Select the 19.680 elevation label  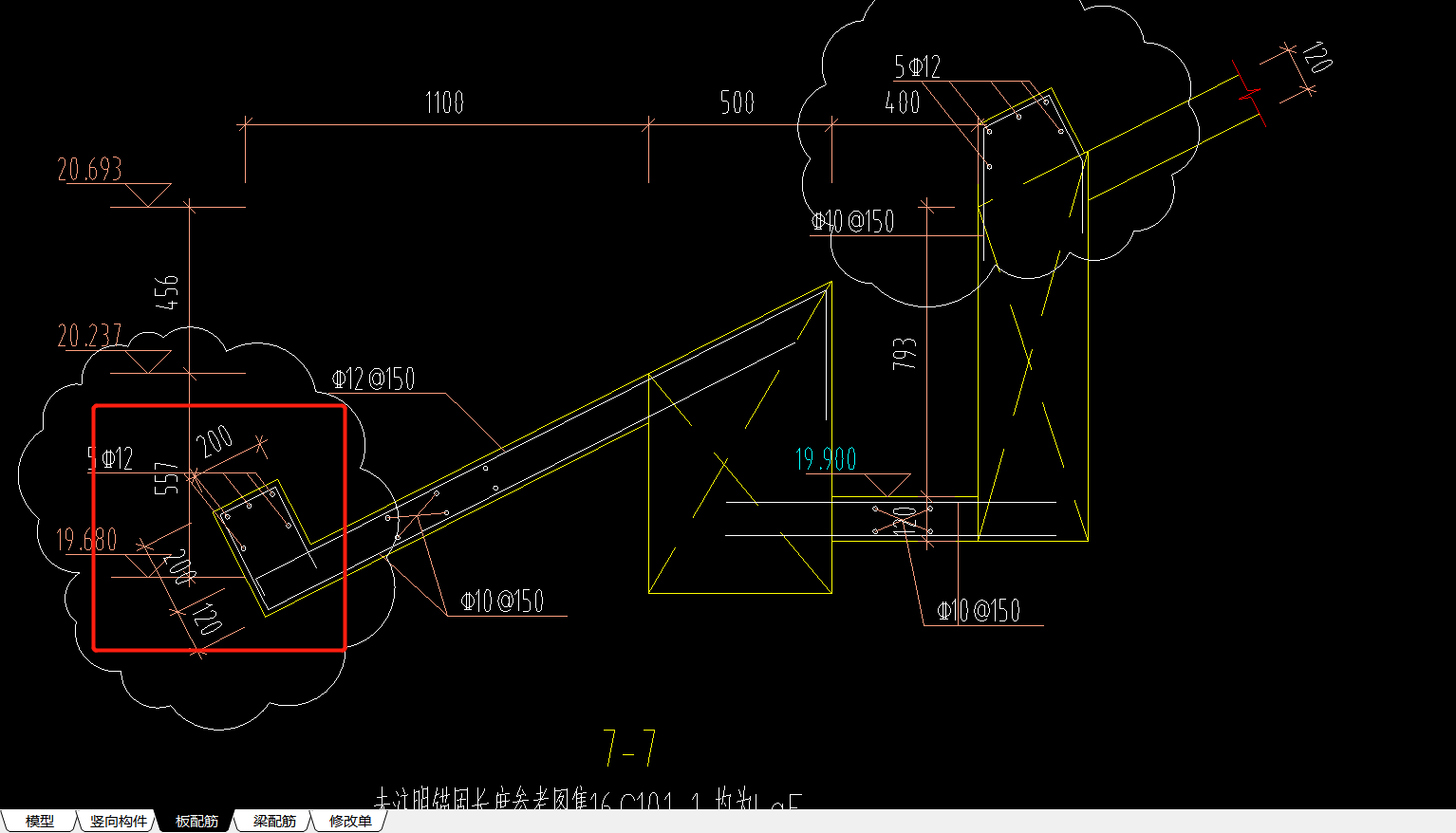point(86,541)
